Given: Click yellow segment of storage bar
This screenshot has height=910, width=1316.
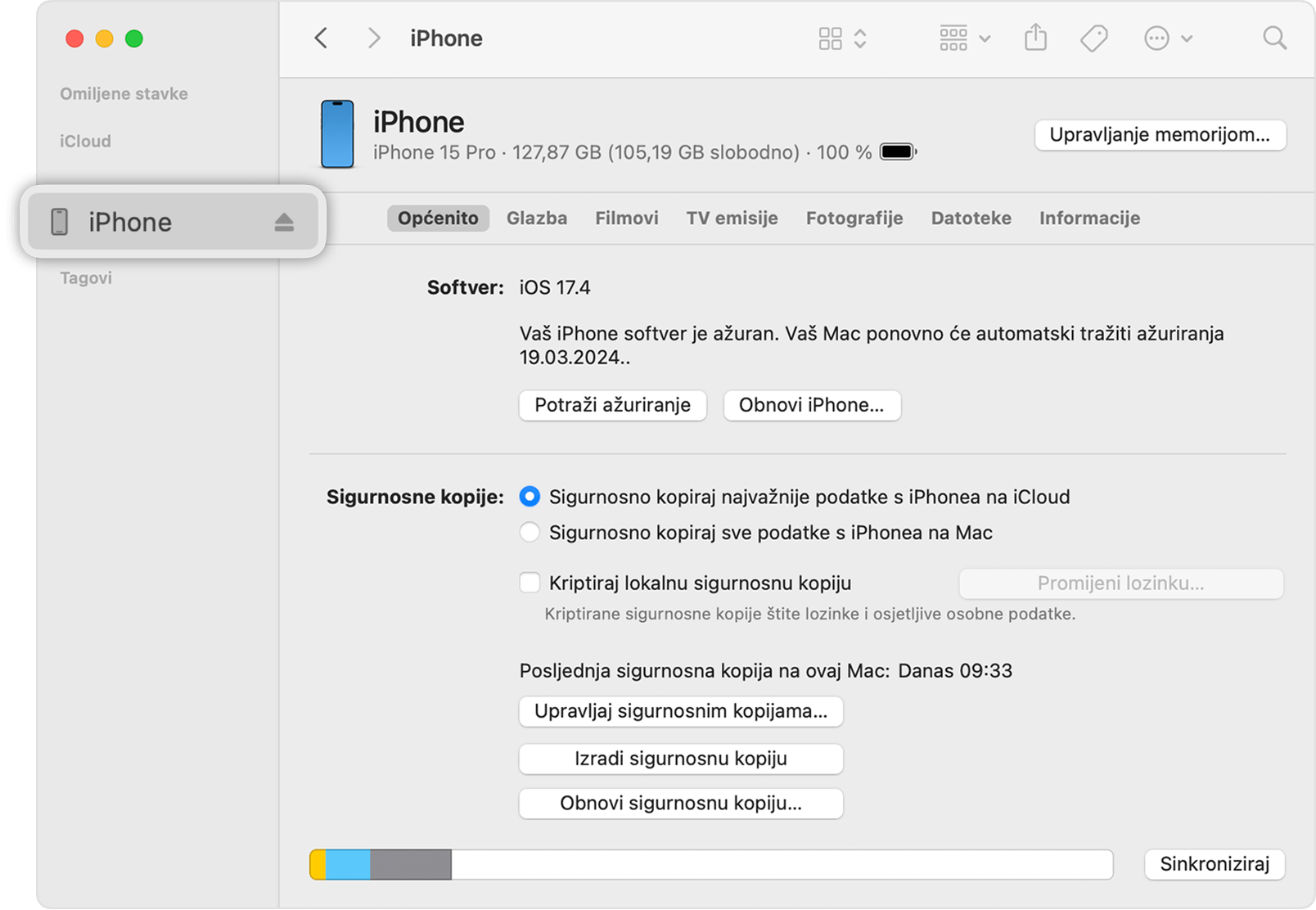Looking at the screenshot, I should pyautogui.click(x=318, y=865).
